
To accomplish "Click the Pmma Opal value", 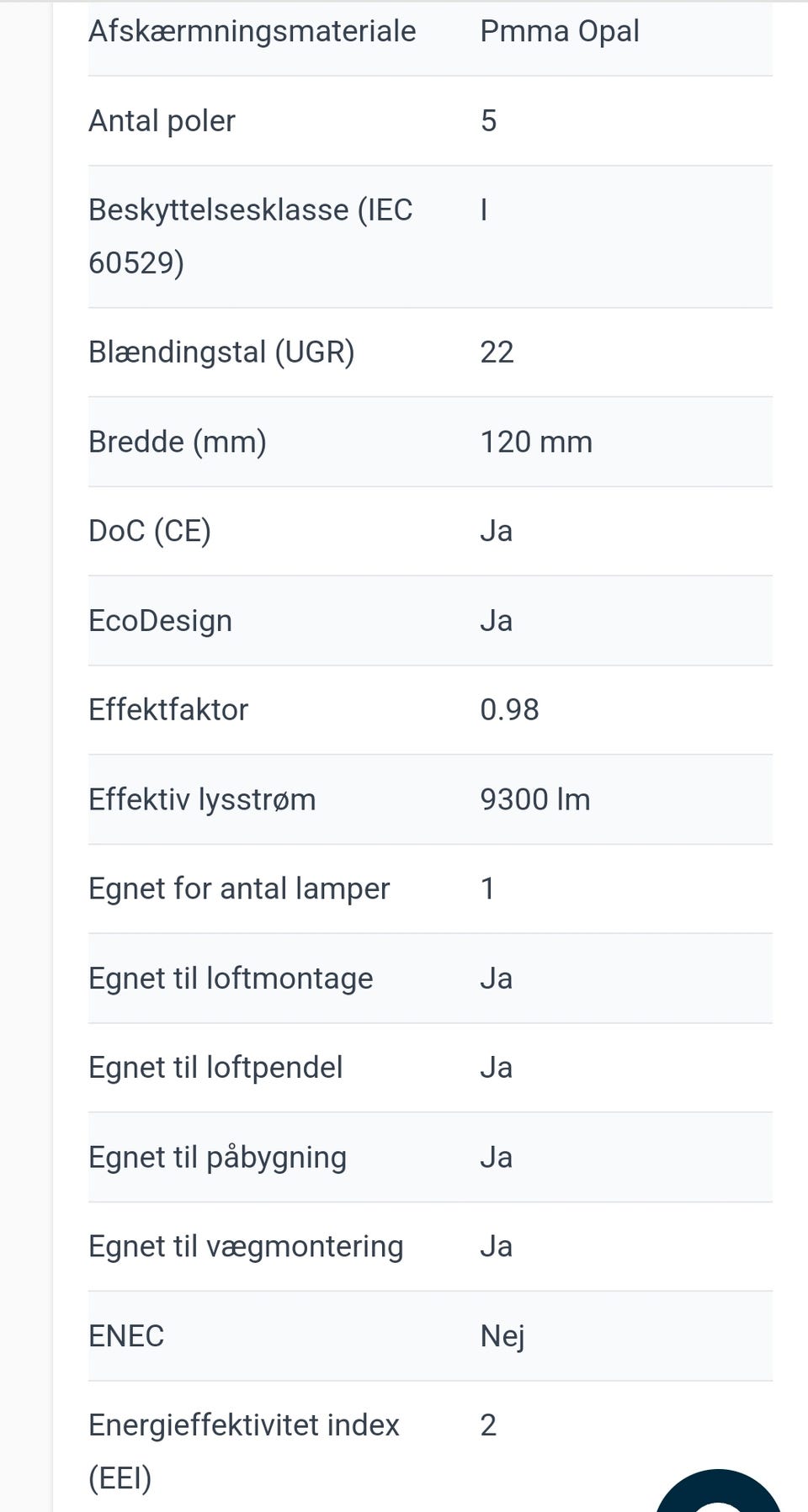I will (x=559, y=31).
